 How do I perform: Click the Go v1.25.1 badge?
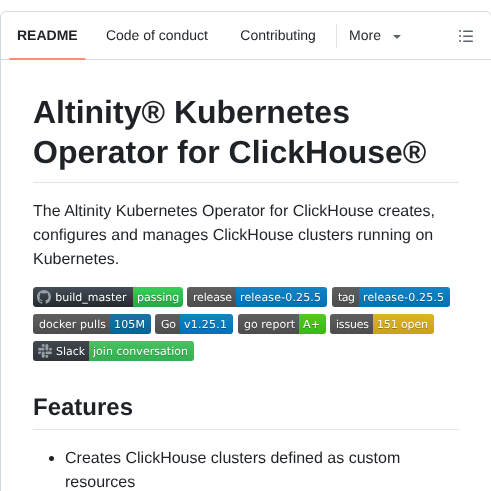[194, 324]
